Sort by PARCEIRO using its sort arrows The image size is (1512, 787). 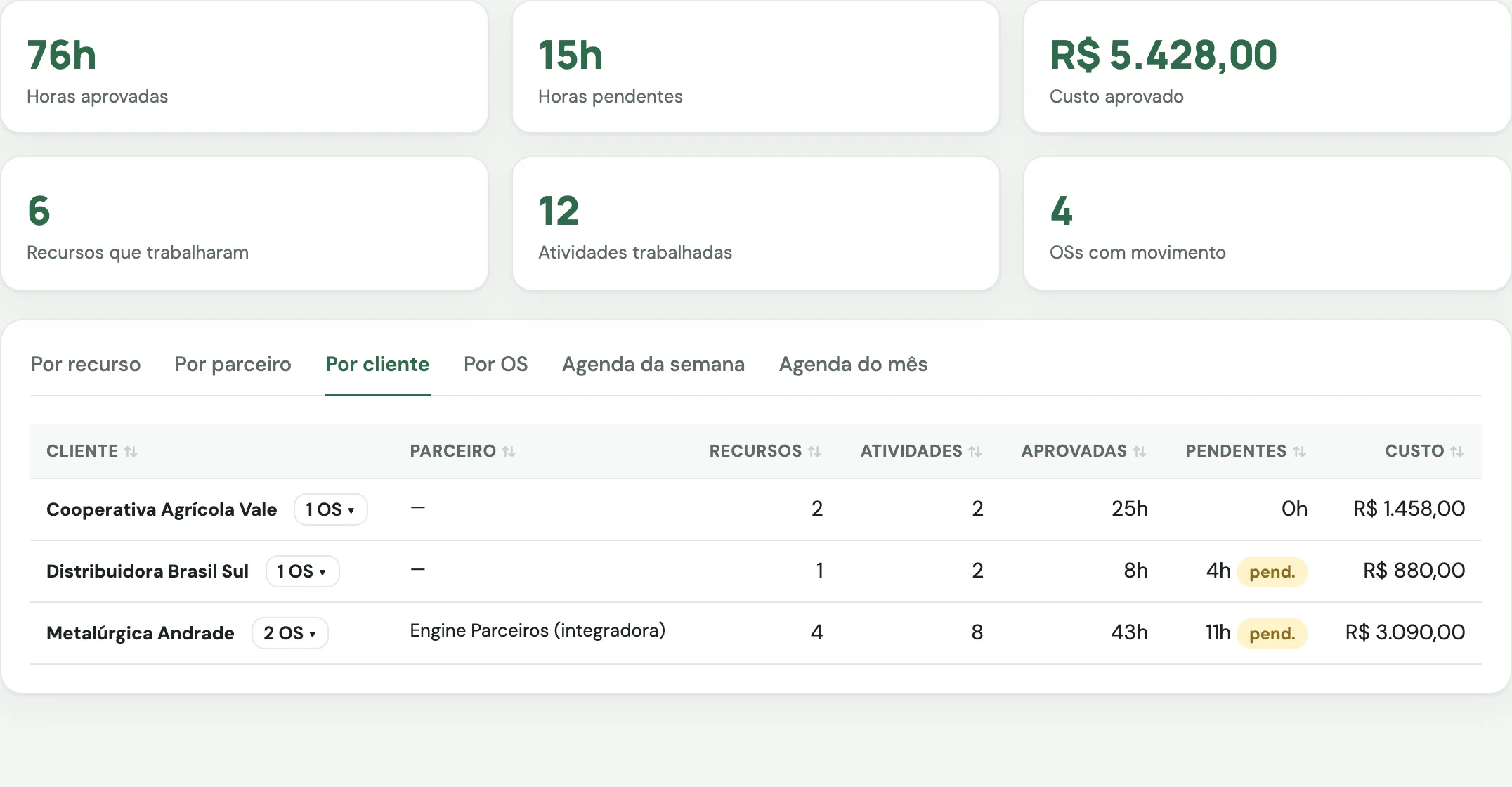(x=509, y=452)
